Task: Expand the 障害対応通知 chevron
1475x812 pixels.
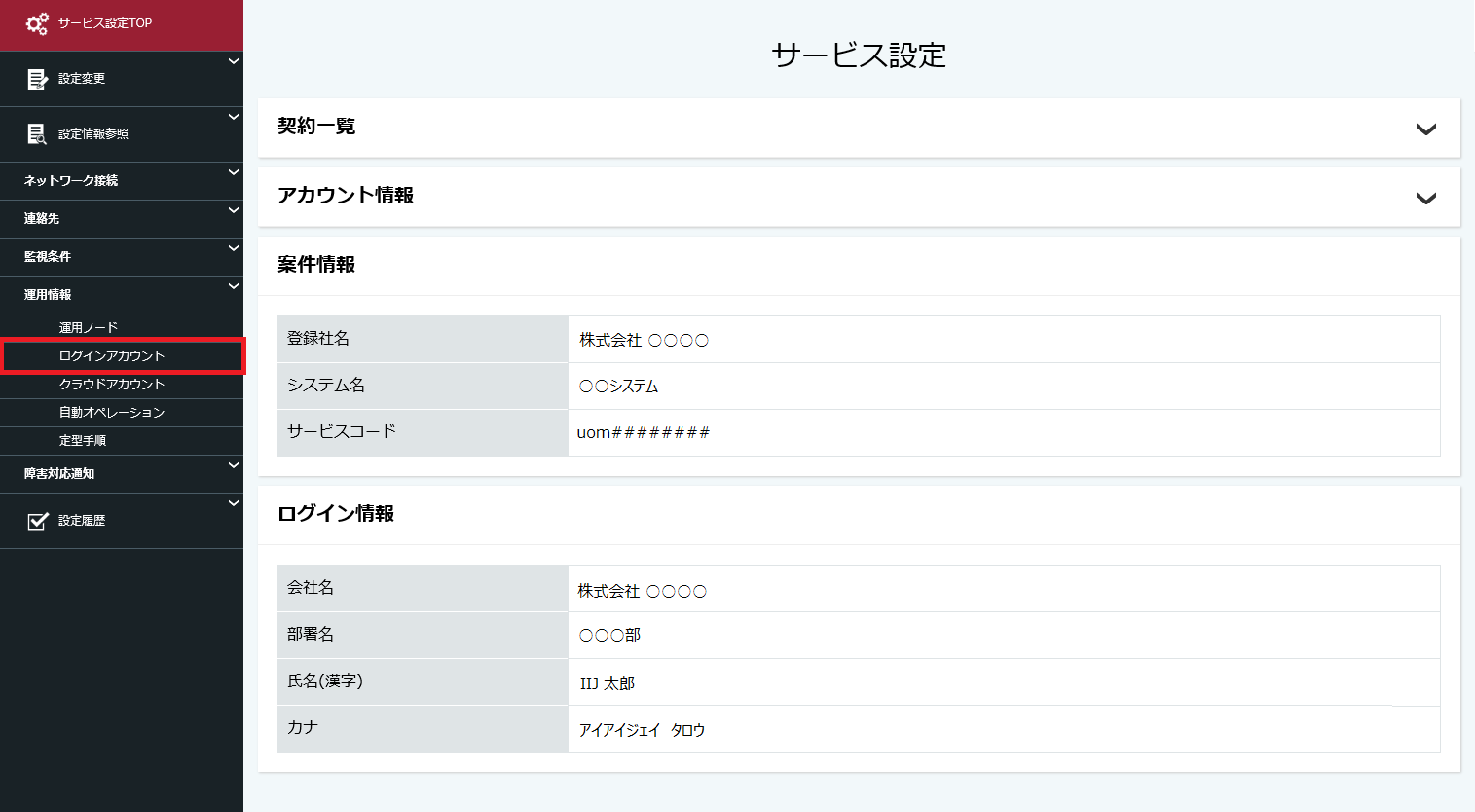Action: [234, 465]
